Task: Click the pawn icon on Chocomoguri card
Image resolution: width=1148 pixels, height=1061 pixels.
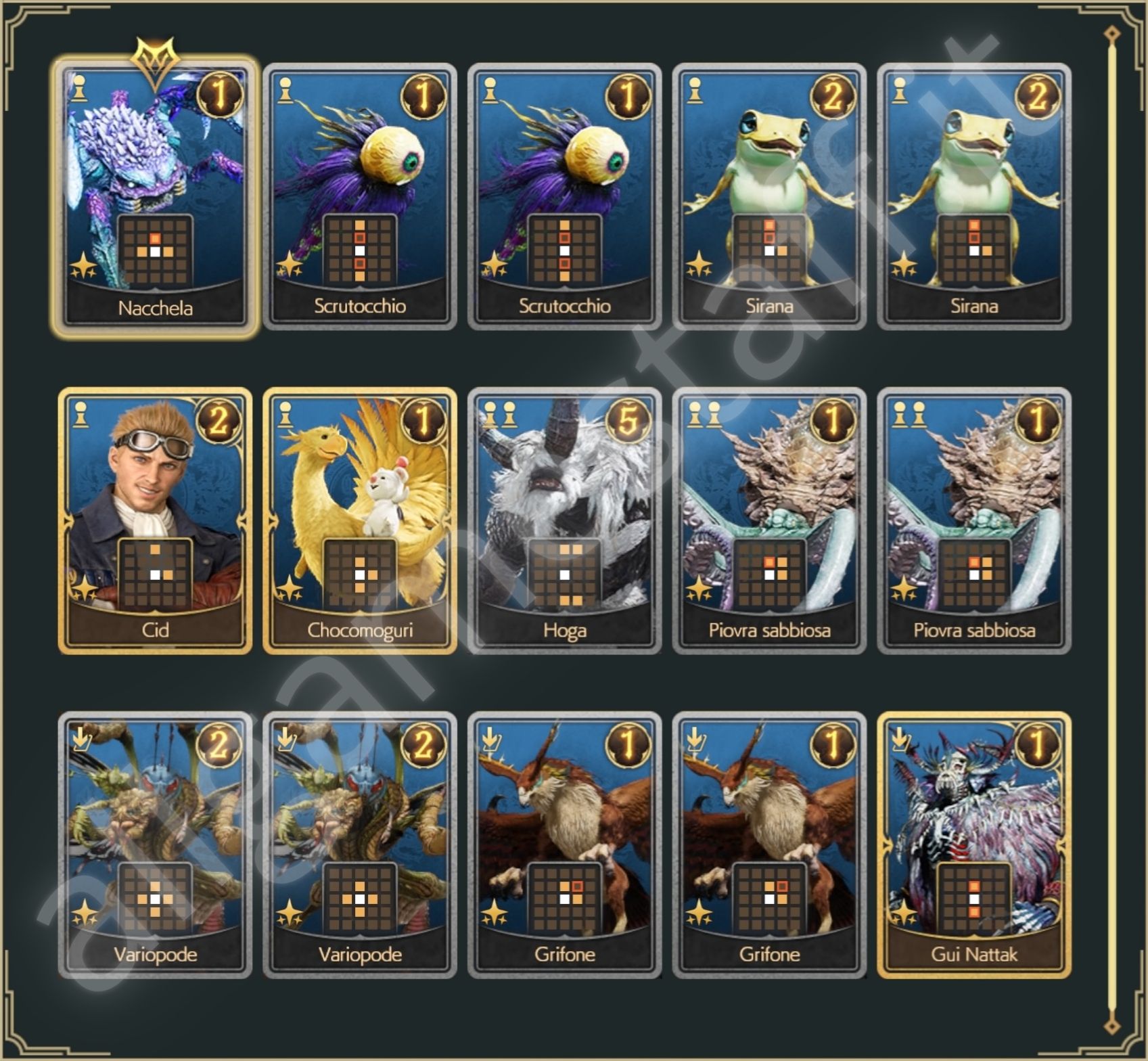Action: pos(285,414)
